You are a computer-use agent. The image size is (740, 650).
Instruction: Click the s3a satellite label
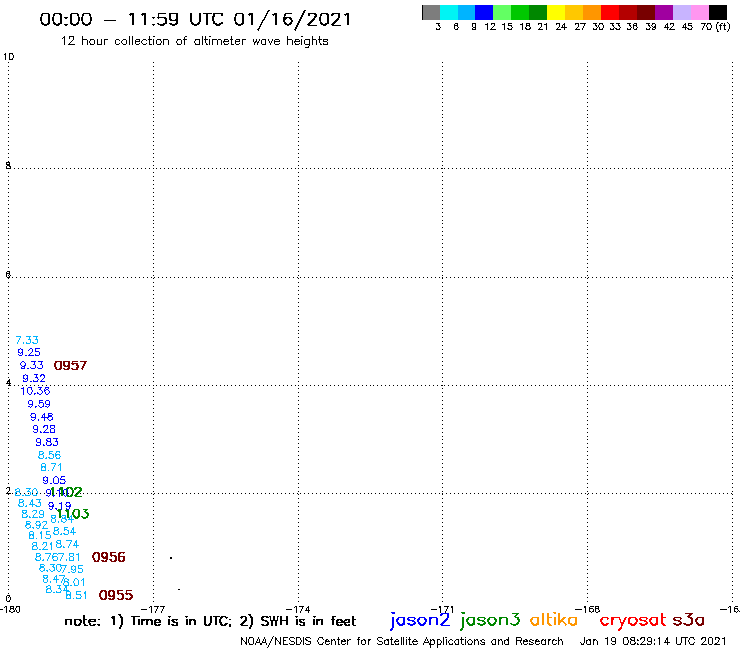688,620
